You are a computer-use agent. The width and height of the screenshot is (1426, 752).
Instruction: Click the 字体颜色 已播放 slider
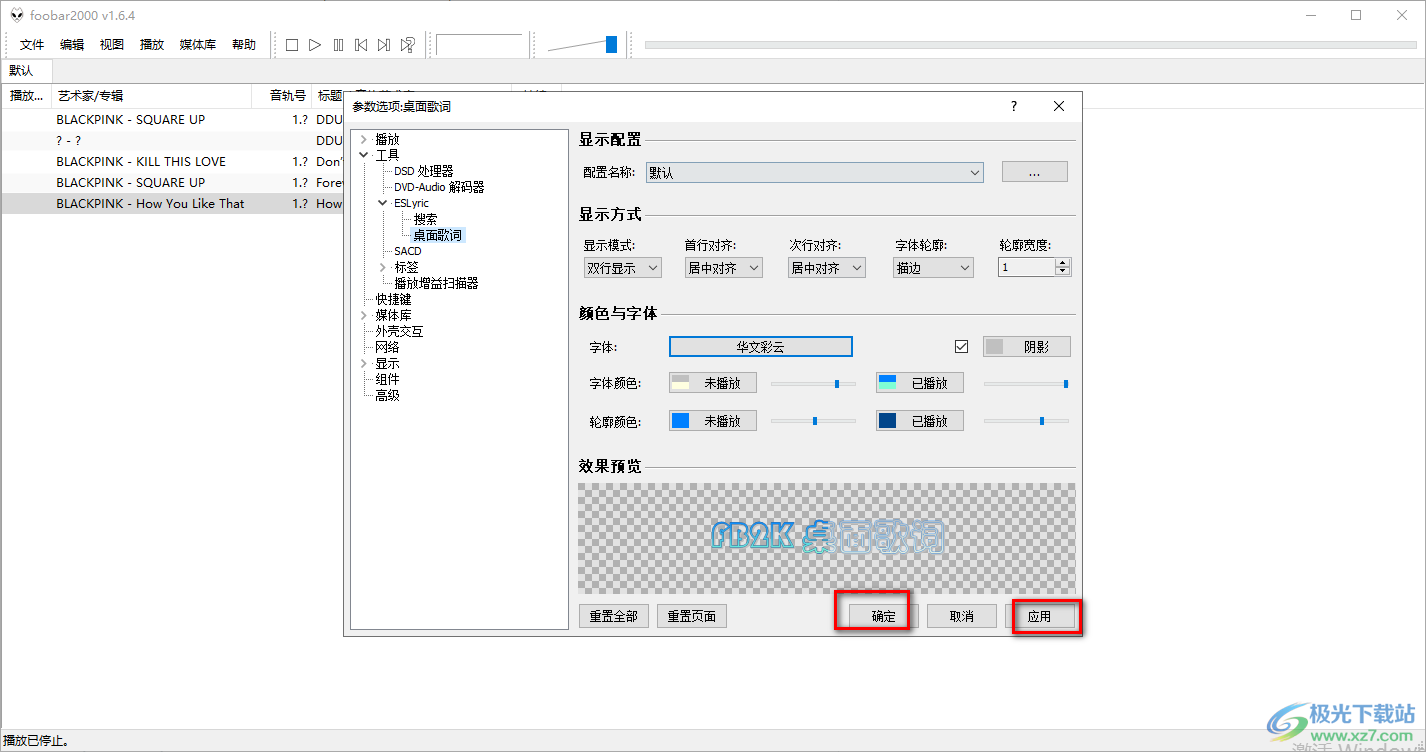[1027, 383]
